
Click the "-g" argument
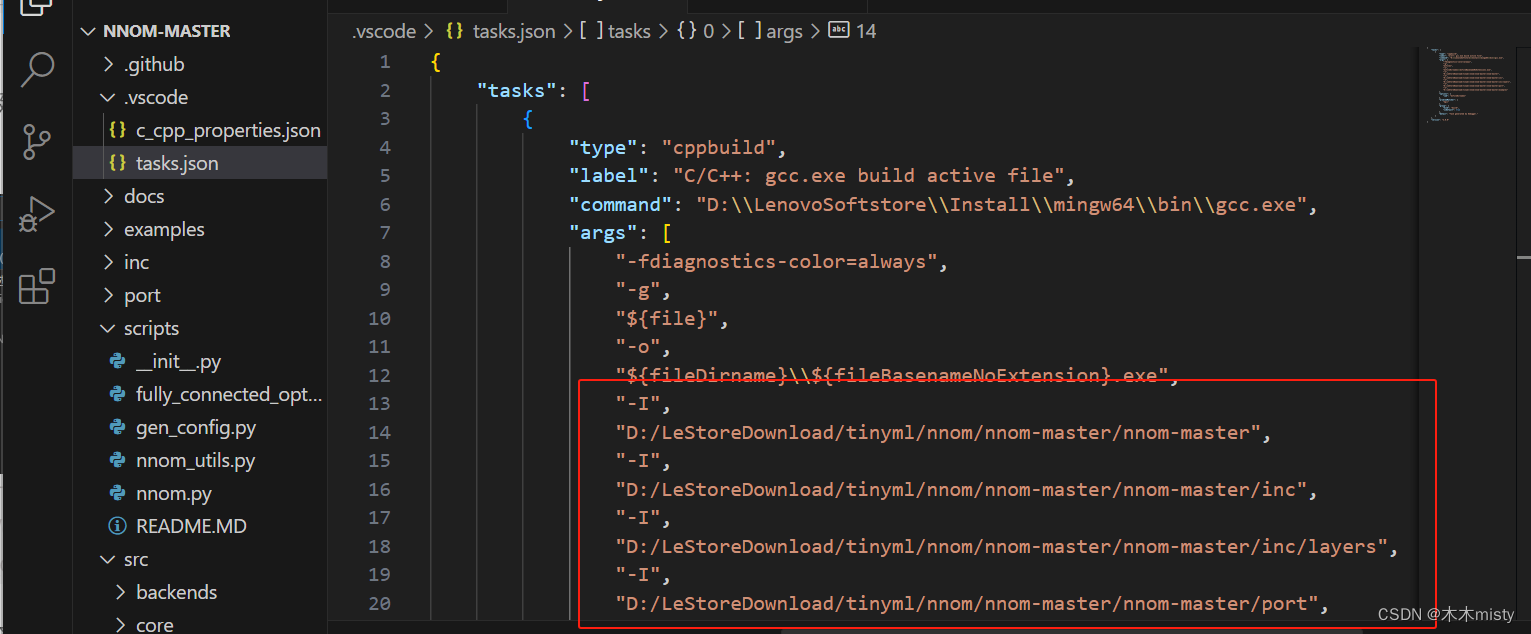(638, 290)
